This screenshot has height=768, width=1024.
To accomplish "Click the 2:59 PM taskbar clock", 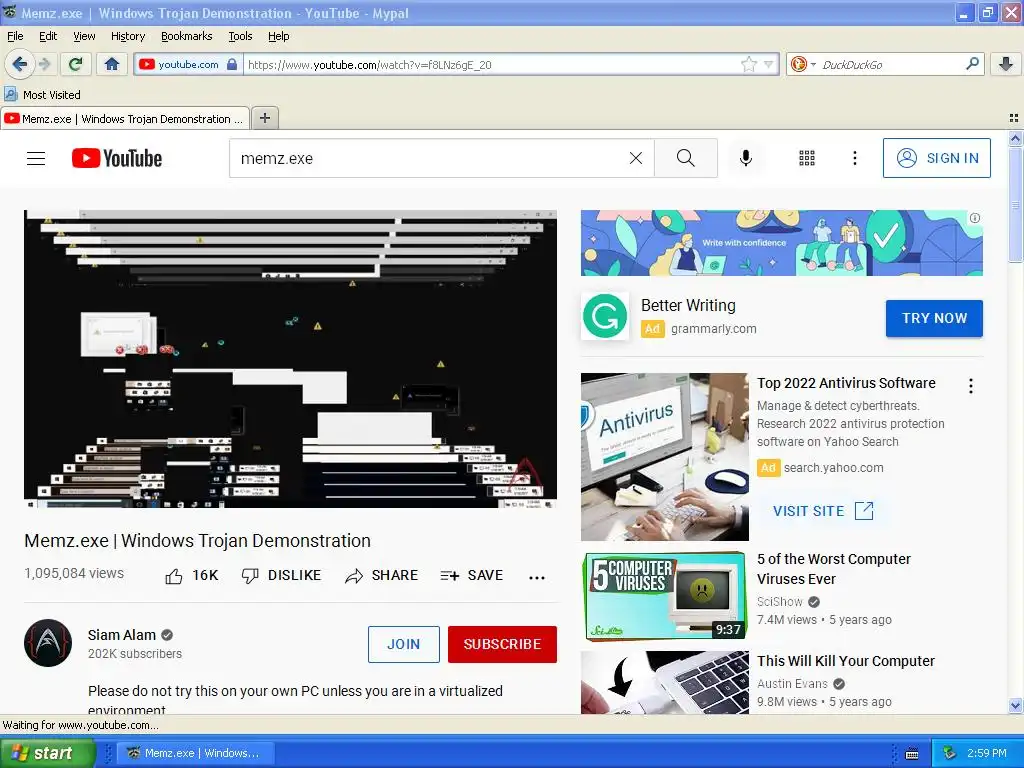I will [987, 753].
